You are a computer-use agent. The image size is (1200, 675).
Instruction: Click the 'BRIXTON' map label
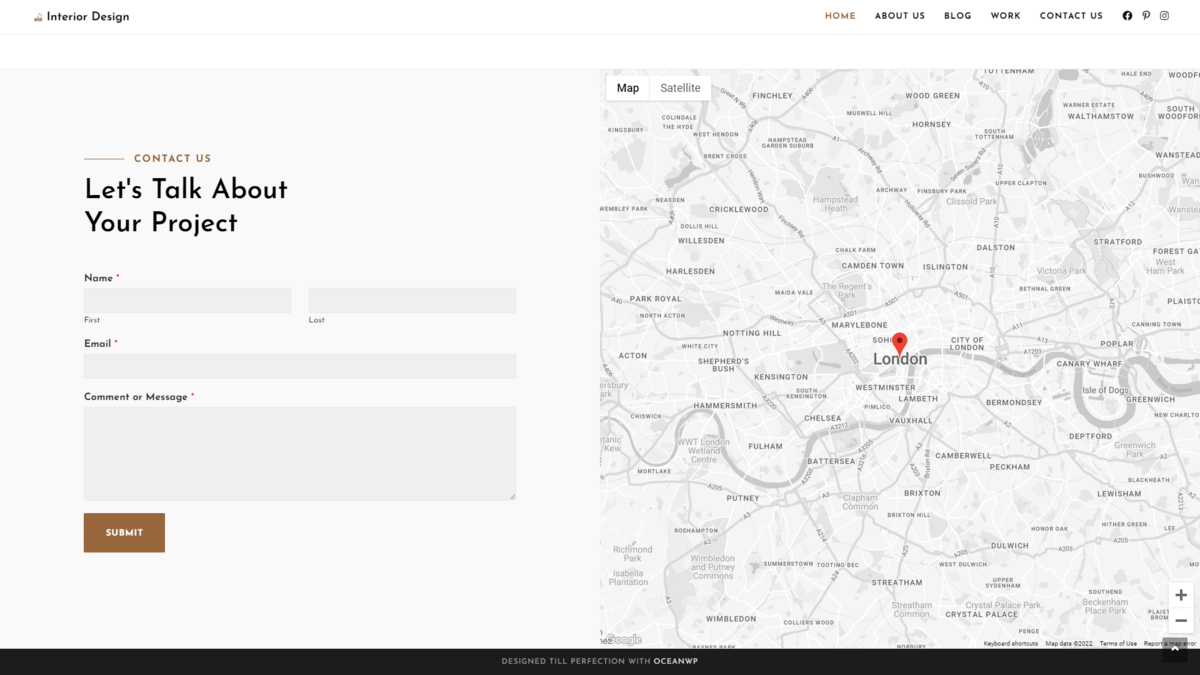pos(922,493)
